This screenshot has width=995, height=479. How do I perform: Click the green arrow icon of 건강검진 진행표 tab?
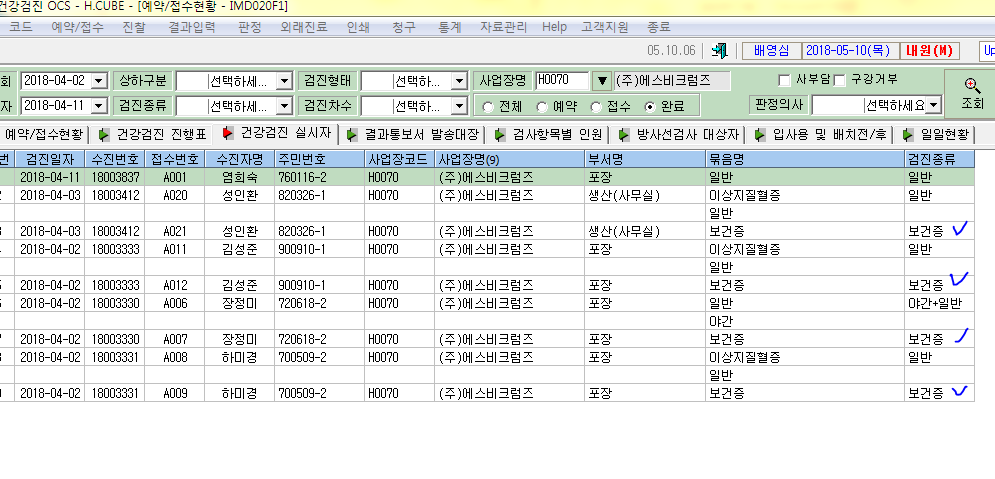pos(104,135)
